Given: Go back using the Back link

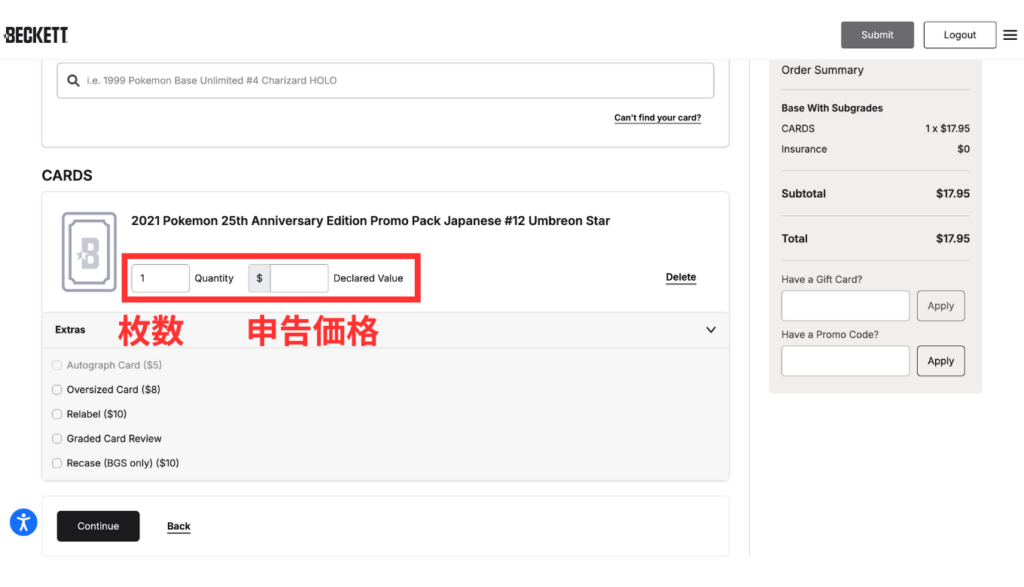Looking at the screenshot, I should (x=178, y=526).
